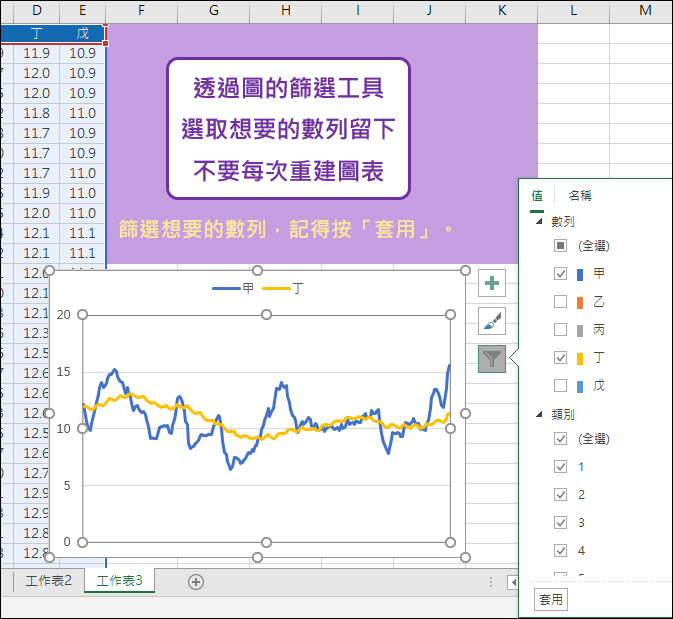Select the 丁 legend entry in chart
This screenshot has width=673, height=619.
283,288
